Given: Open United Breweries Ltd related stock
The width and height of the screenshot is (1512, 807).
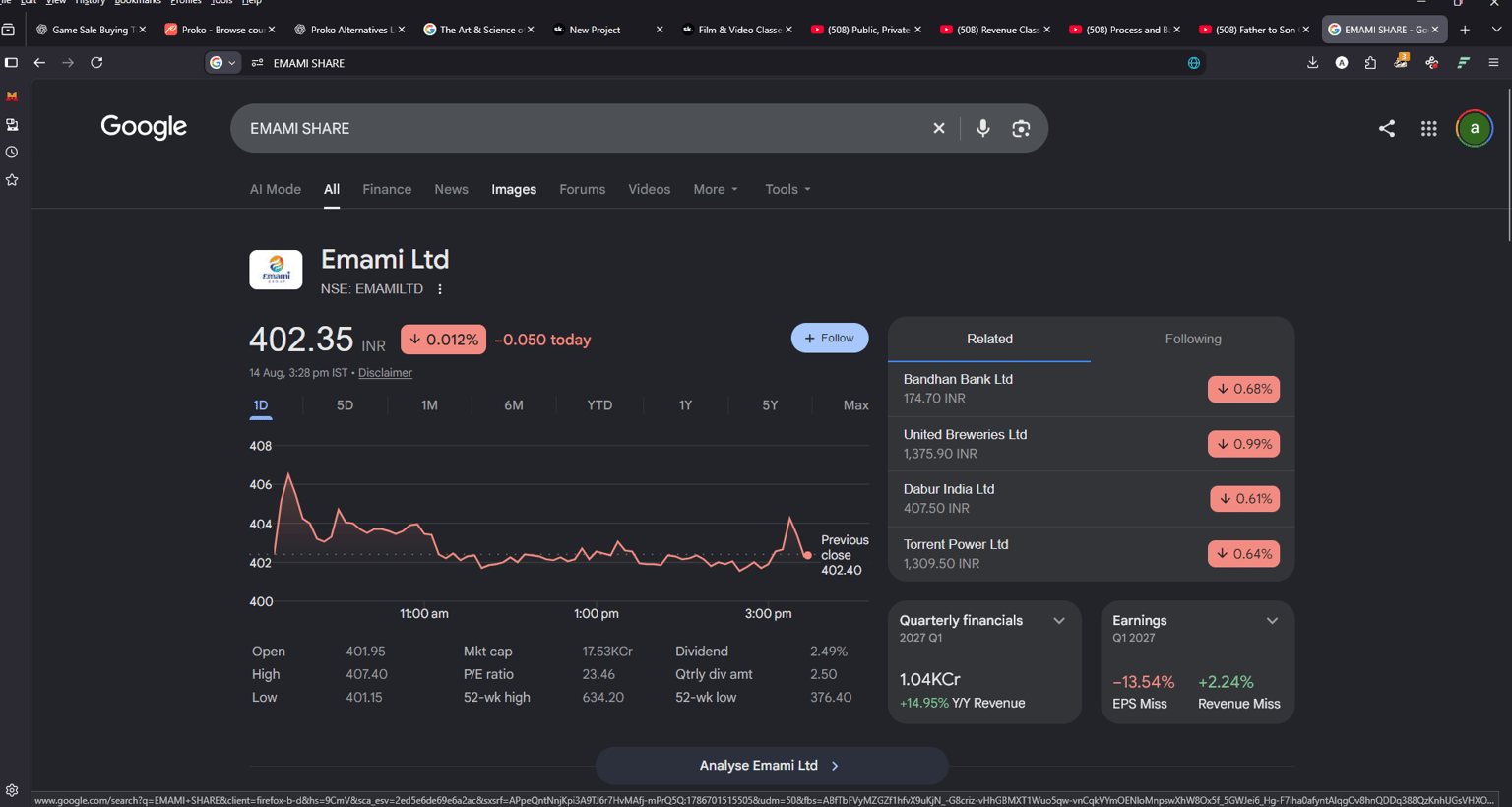Looking at the screenshot, I should click(1091, 444).
